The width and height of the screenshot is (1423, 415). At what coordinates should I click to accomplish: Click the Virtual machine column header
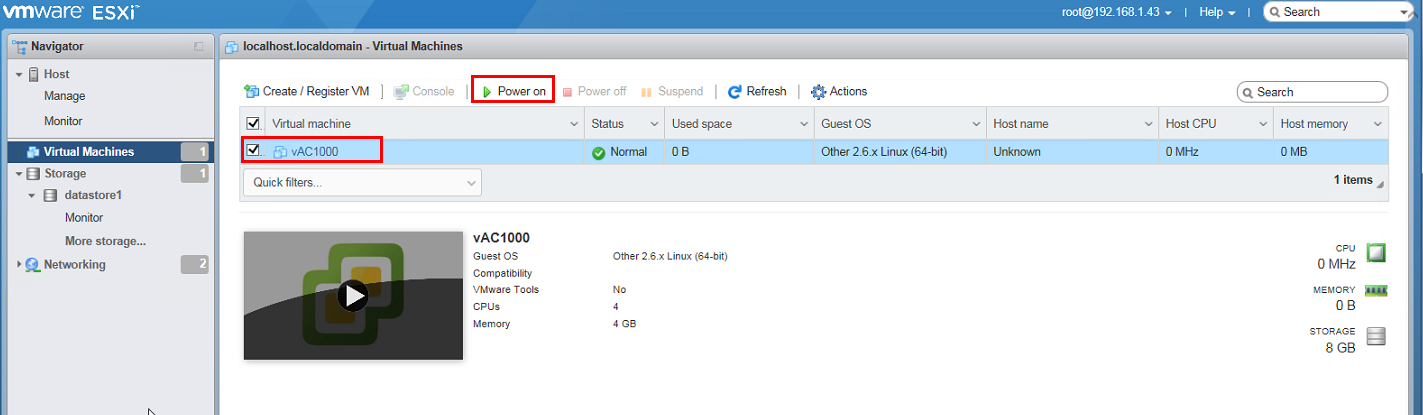(x=424, y=124)
